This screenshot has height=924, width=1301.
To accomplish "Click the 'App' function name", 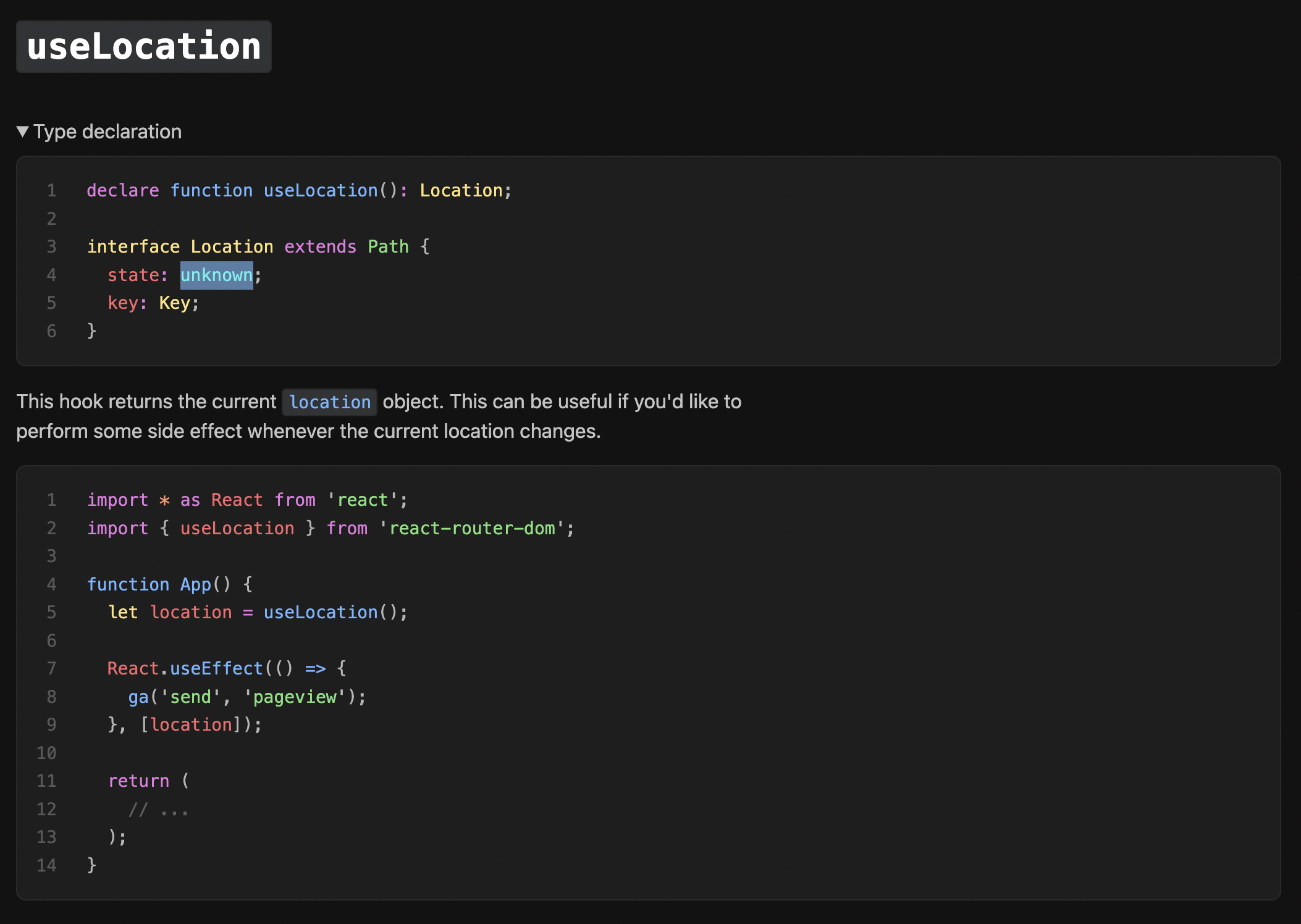I will pyautogui.click(x=195, y=584).
